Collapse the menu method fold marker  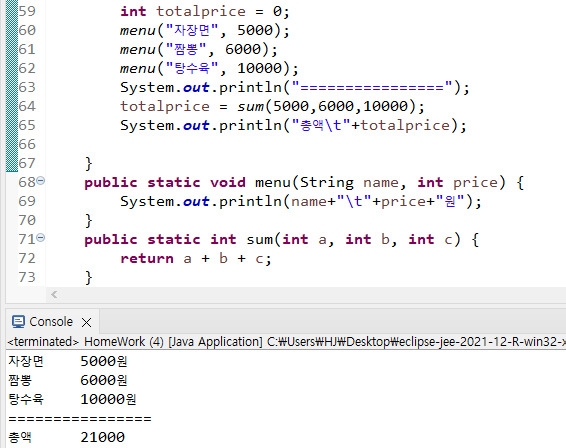point(41,180)
